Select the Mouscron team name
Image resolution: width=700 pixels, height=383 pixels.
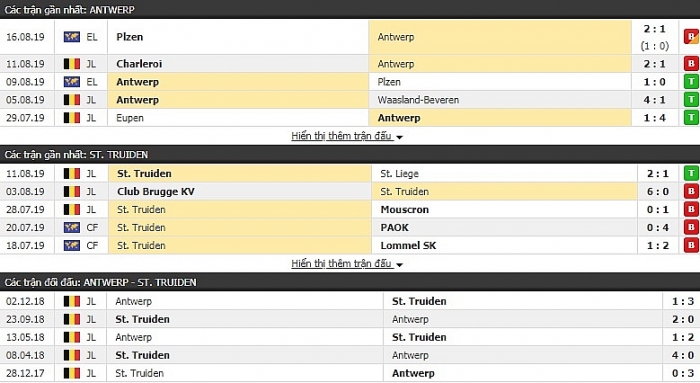404,209
